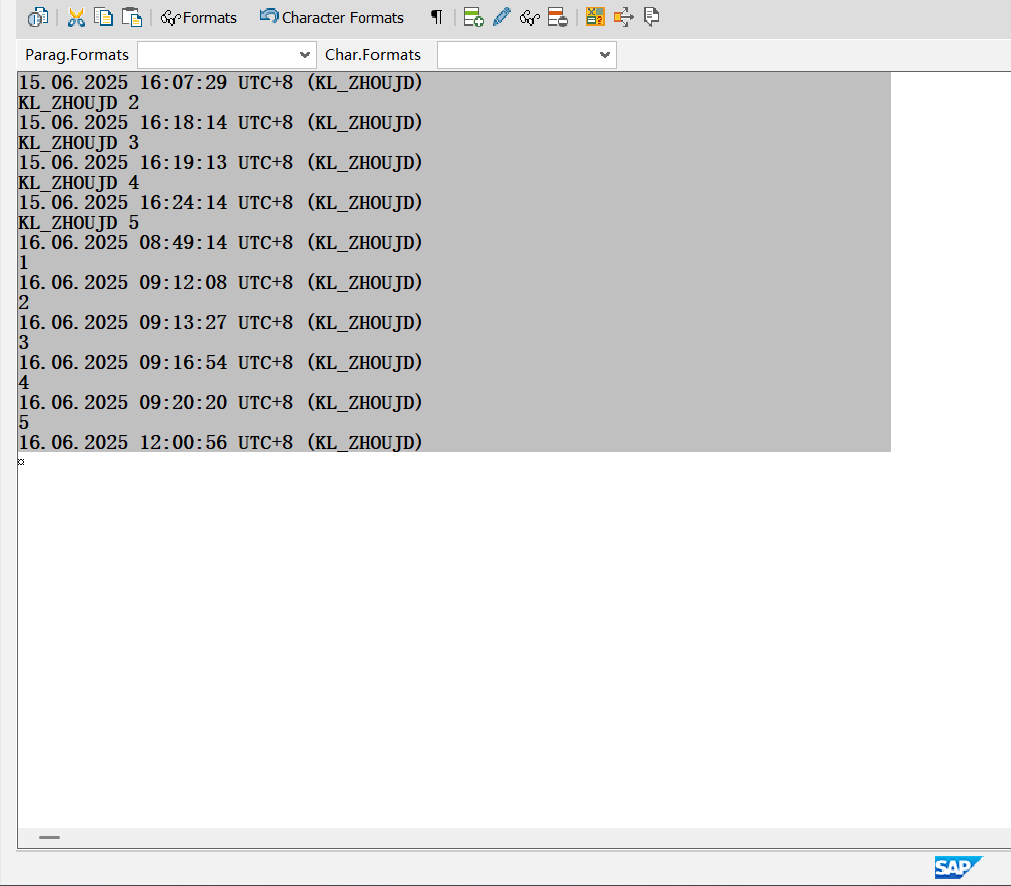Click the Paste clipboard icon
Screen dimensions: 1011x886
(132, 17)
